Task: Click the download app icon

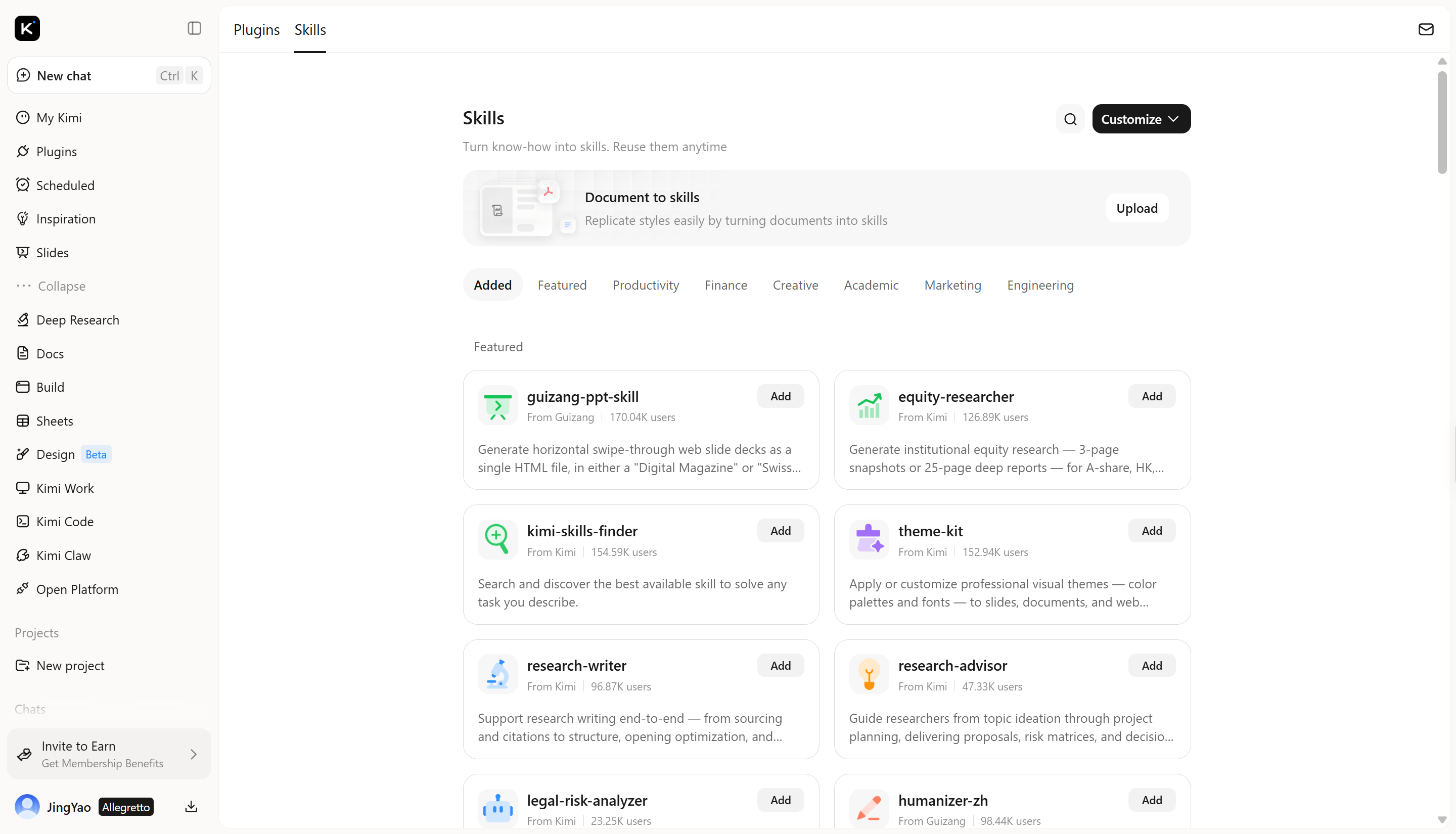Action: [x=191, y=807]
